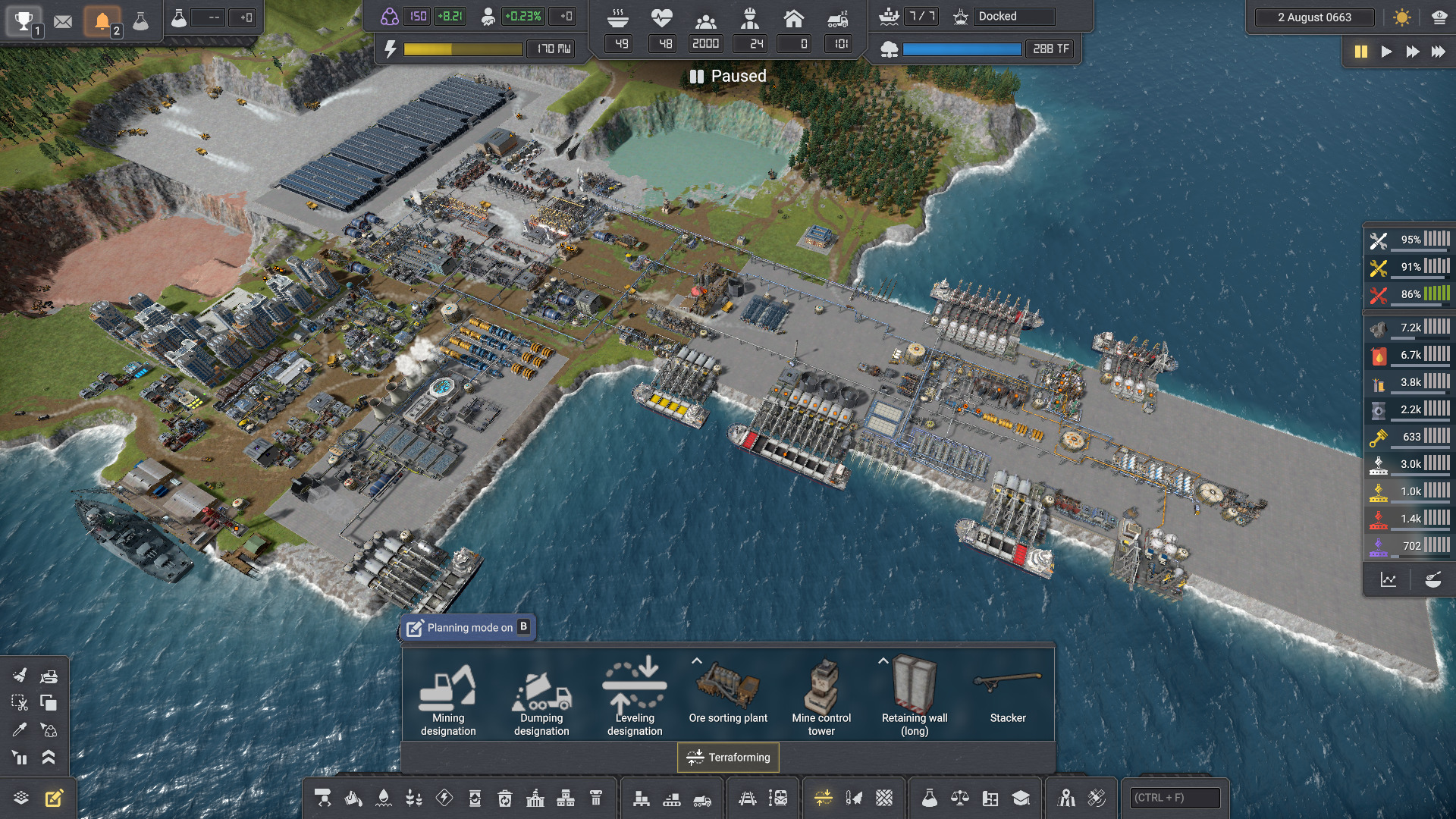This screenshot has height=819, width=1456.
Task: Select the Dumping designation tool
Action: (541, 696)
